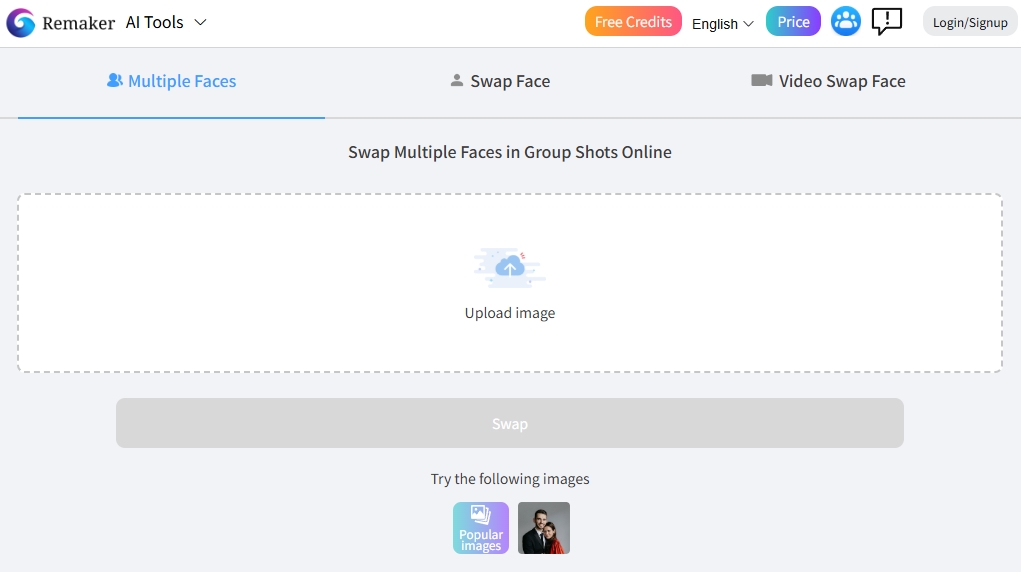This screenshot has height=572, width=1021.
Task: Click the Try the following images text
Action: click(x=510, y=479)
